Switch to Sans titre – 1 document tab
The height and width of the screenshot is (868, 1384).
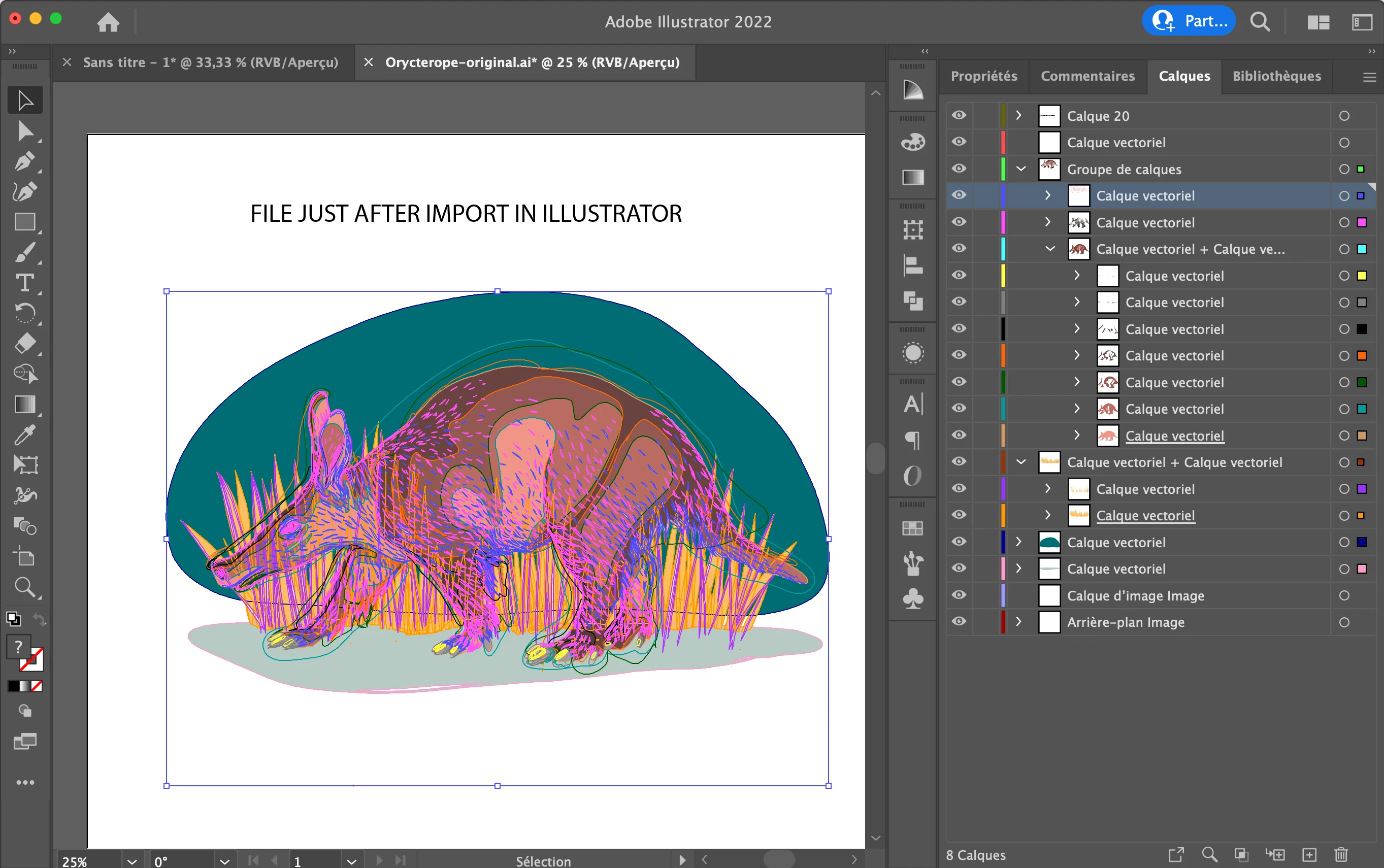click(x=210, y=62)
